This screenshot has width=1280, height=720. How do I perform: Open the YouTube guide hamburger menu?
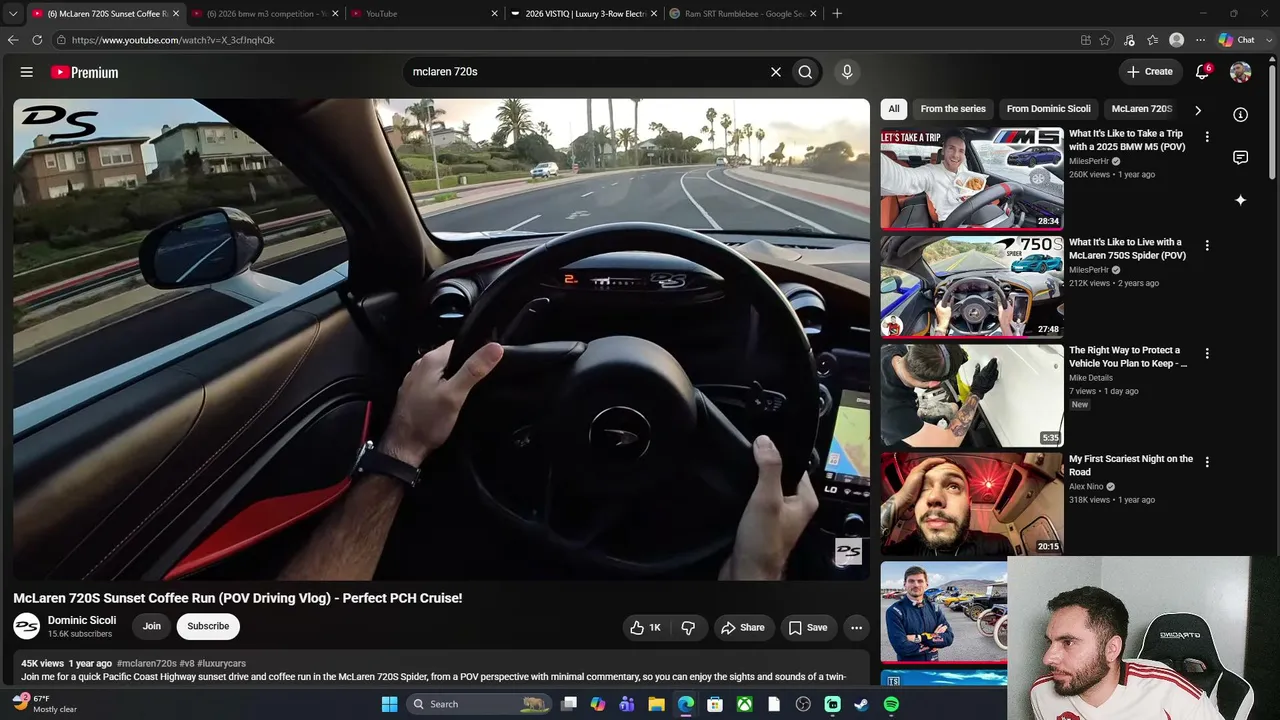27,72
